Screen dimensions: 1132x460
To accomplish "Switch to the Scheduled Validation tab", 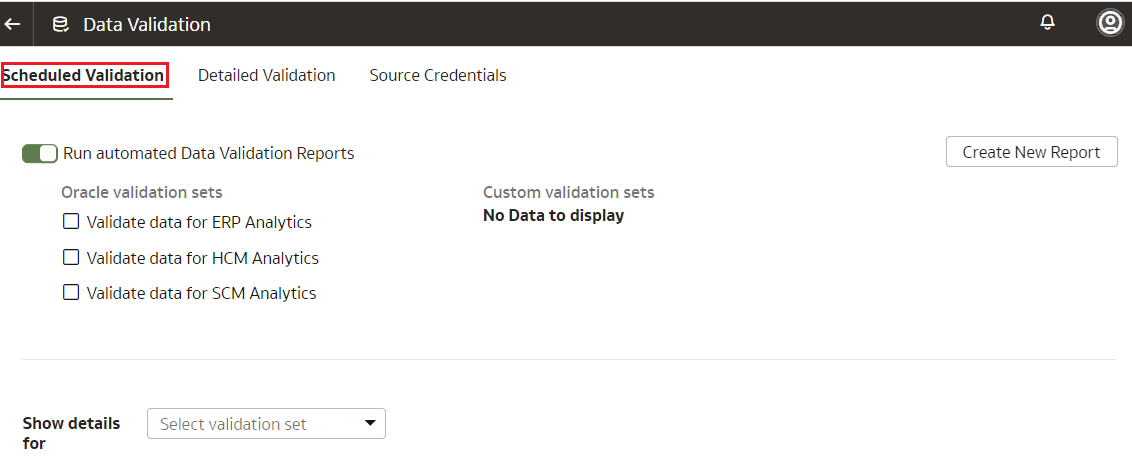I will pos(84,75).
